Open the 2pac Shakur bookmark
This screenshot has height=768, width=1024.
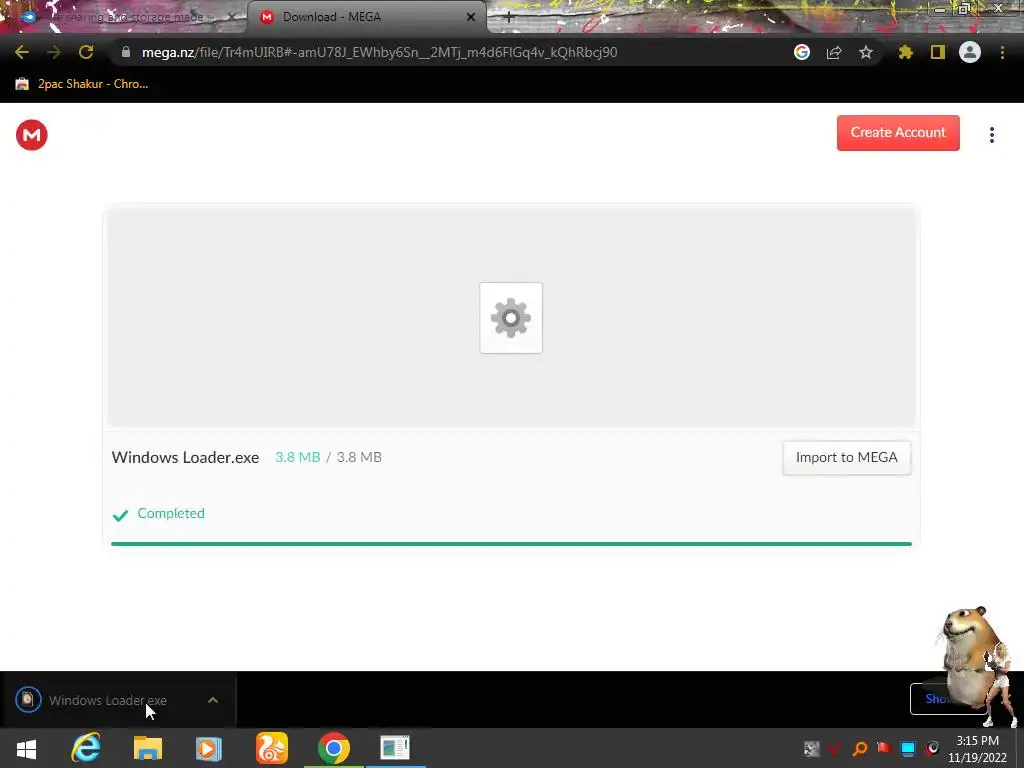click(x=82, y=84)
